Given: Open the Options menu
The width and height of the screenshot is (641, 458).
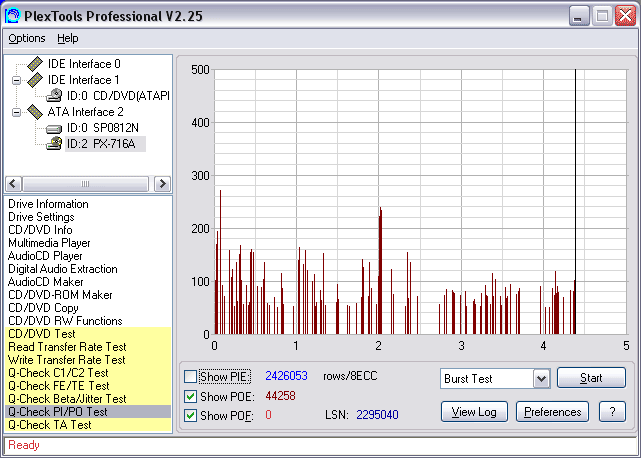Looking at the screenshot, I should click(x=27, y=38).
